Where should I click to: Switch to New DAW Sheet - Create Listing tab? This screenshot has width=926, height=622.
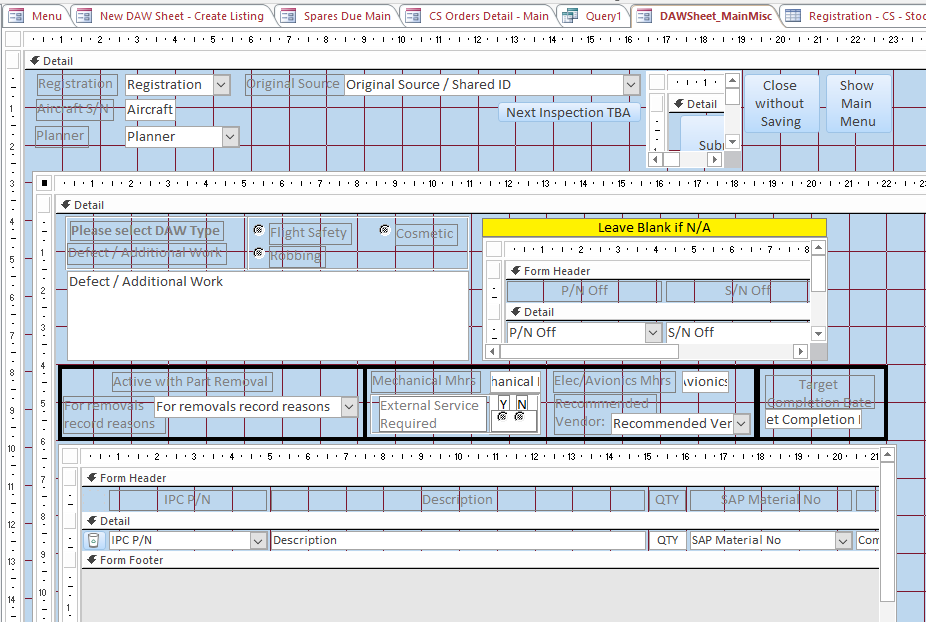click(172, 16)
